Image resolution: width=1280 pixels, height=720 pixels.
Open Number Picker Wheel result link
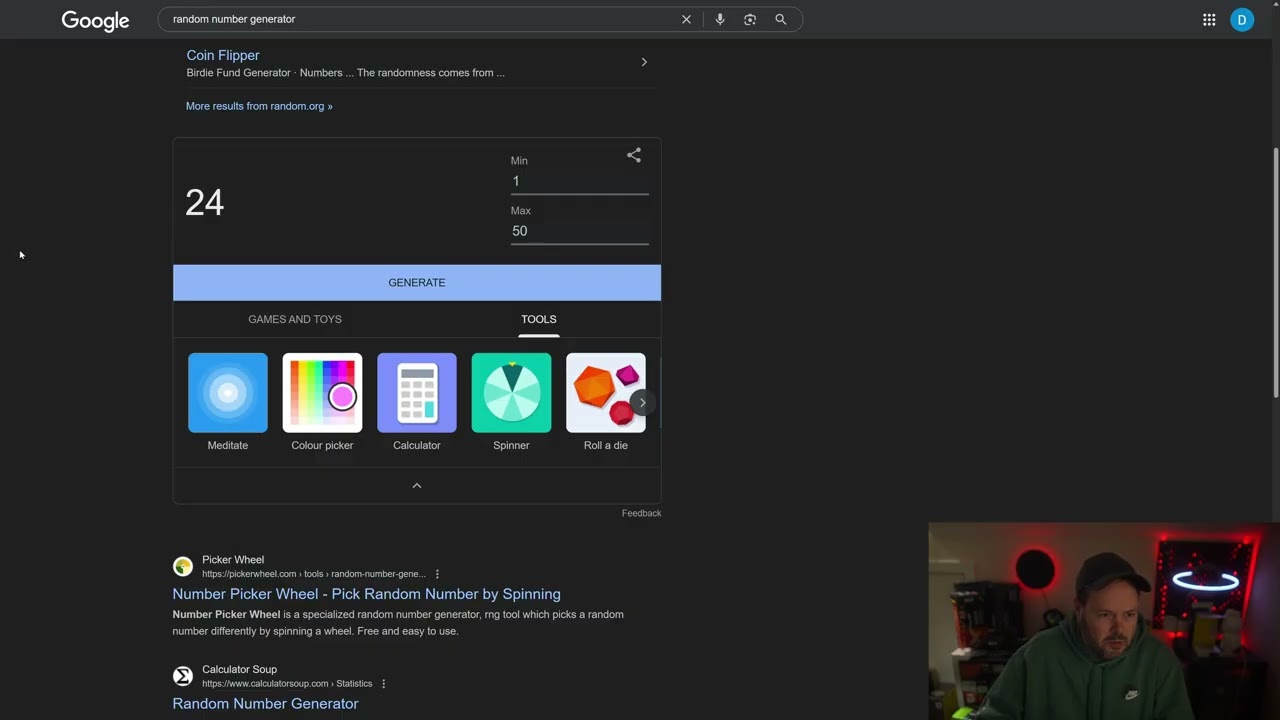tap(366, 594)
